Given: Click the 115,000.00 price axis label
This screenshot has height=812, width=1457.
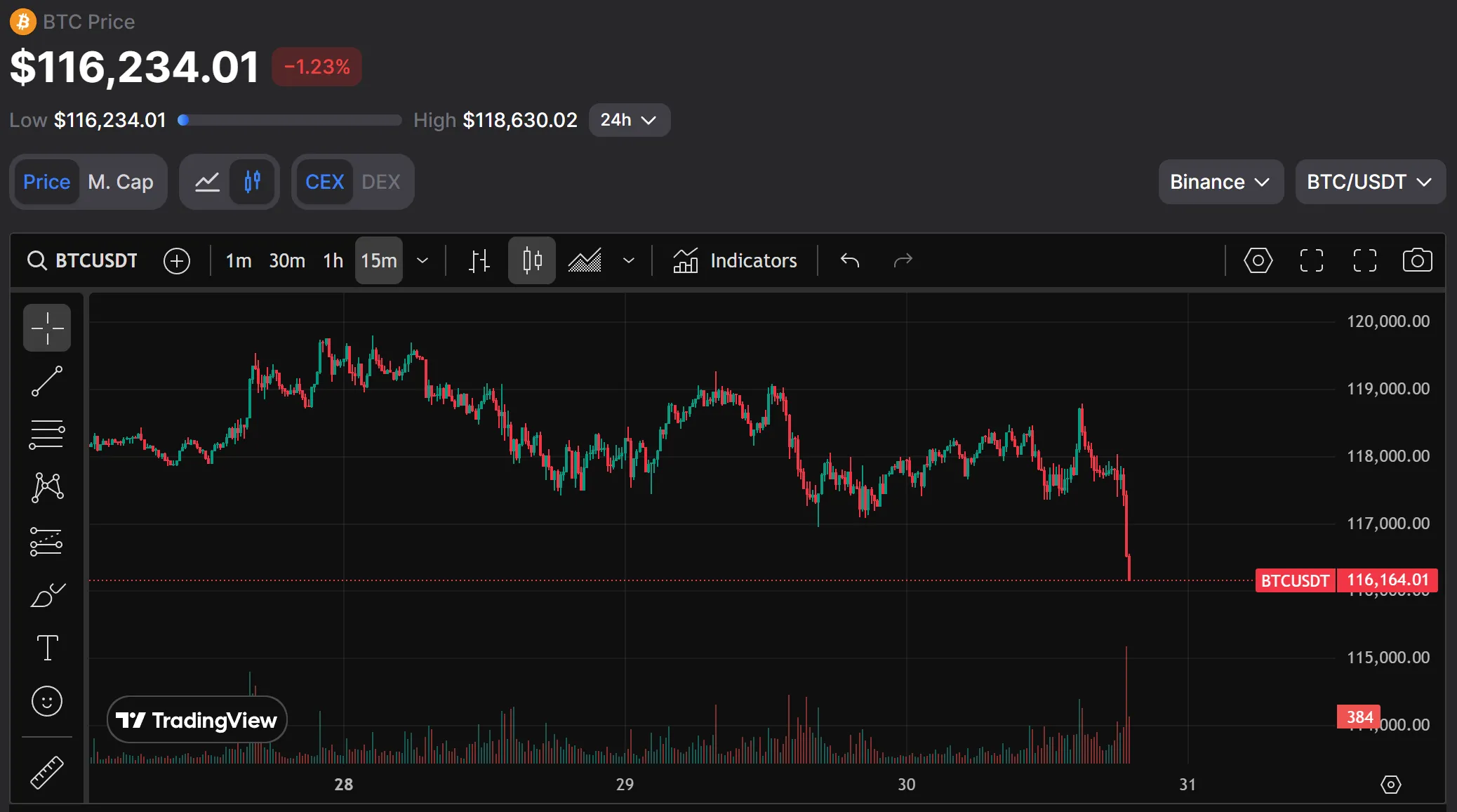Looking at the screenshot, I should [x=1388, y=658].
